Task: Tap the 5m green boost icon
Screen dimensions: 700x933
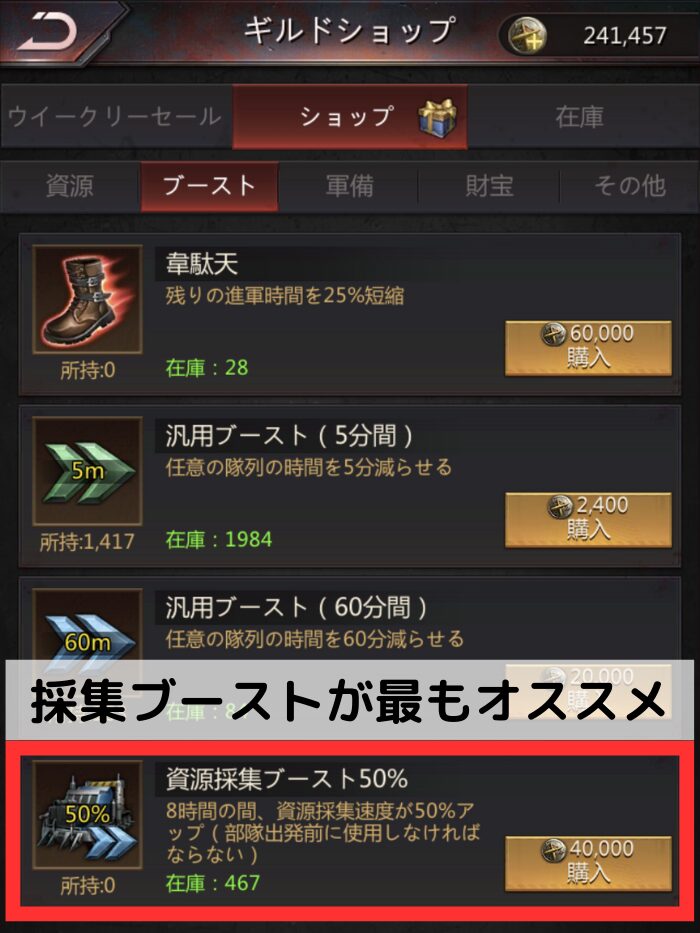Action: tap(88, 471)
